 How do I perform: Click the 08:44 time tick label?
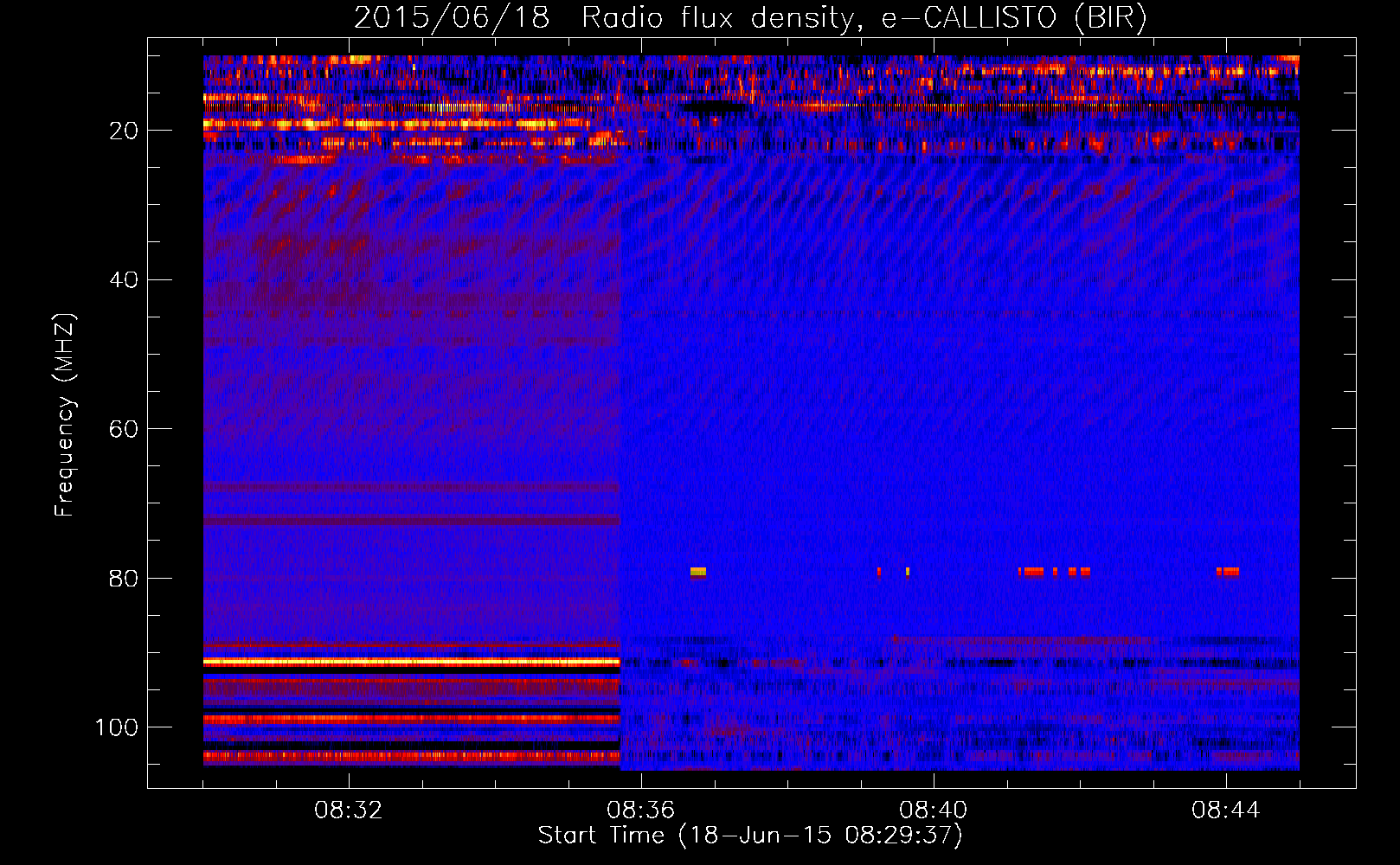click(x=1226, y=811)
